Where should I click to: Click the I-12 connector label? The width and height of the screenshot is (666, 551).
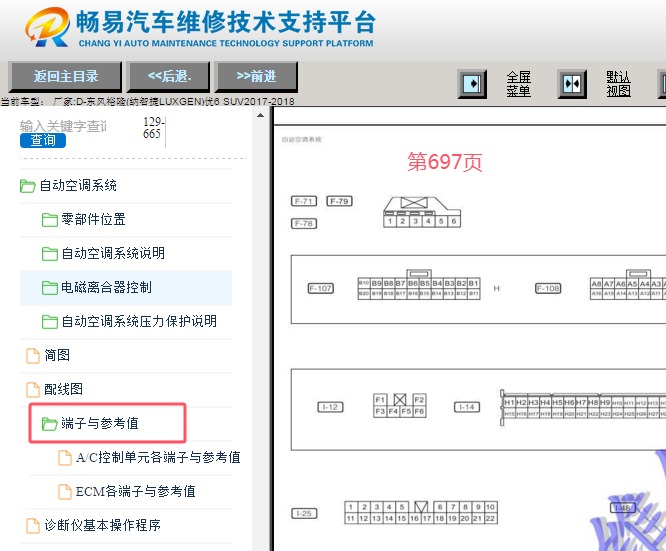pos(330,407)
